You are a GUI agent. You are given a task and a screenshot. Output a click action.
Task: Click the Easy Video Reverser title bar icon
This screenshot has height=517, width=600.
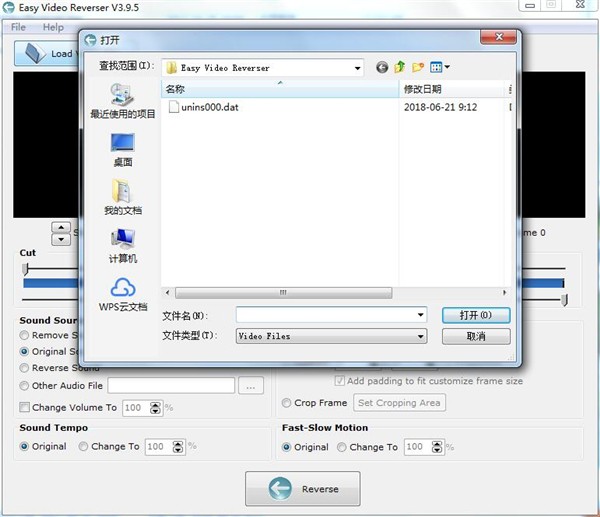pos(9,7)
